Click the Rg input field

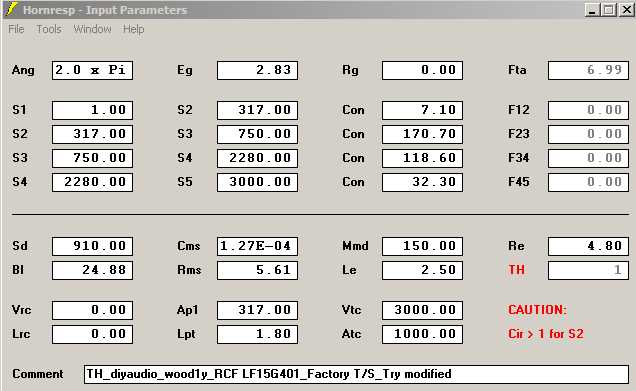click(422, 70)
